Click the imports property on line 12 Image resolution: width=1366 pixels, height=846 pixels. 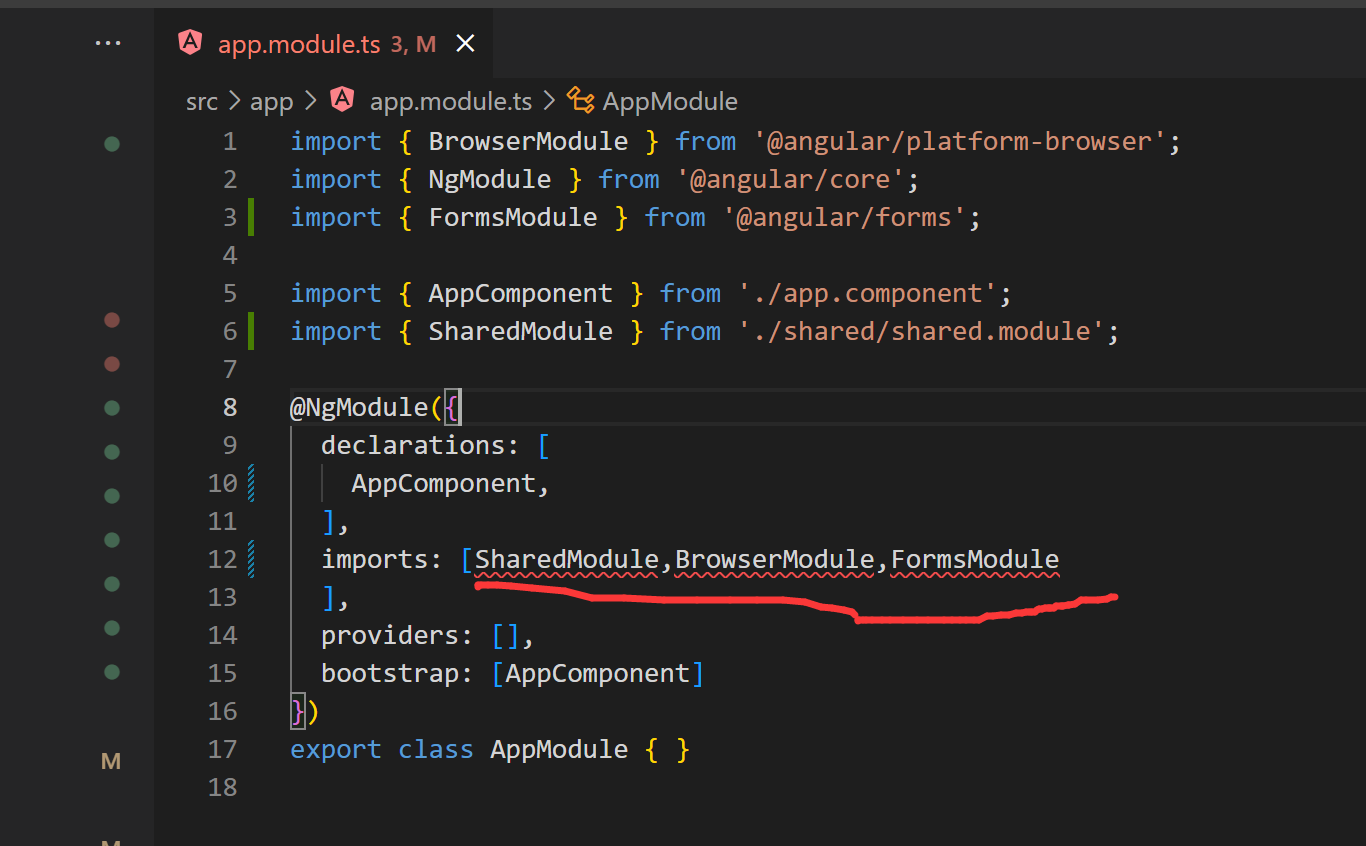point(374,560)
